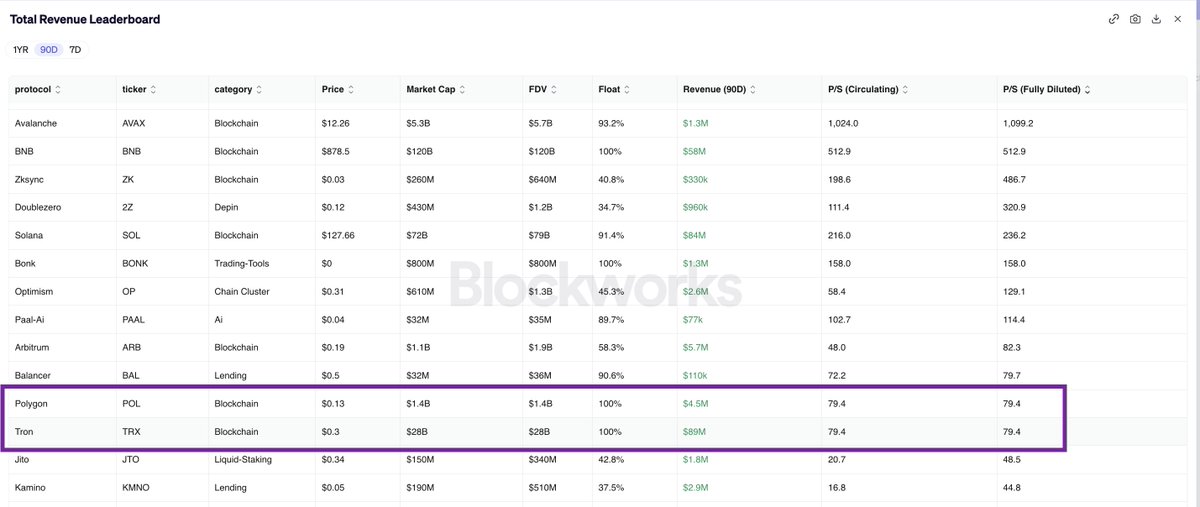Click the Solana protocol cell

[30, 235]
